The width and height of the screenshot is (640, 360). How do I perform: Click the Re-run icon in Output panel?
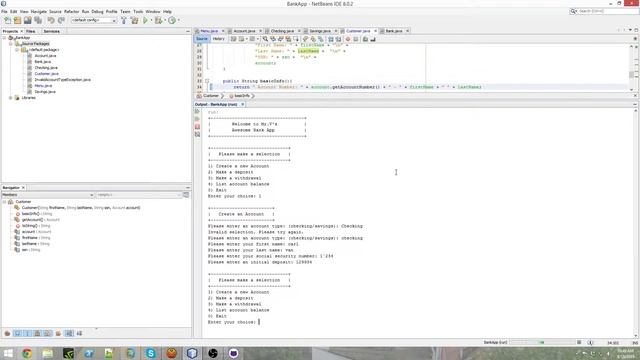point(197,111)
